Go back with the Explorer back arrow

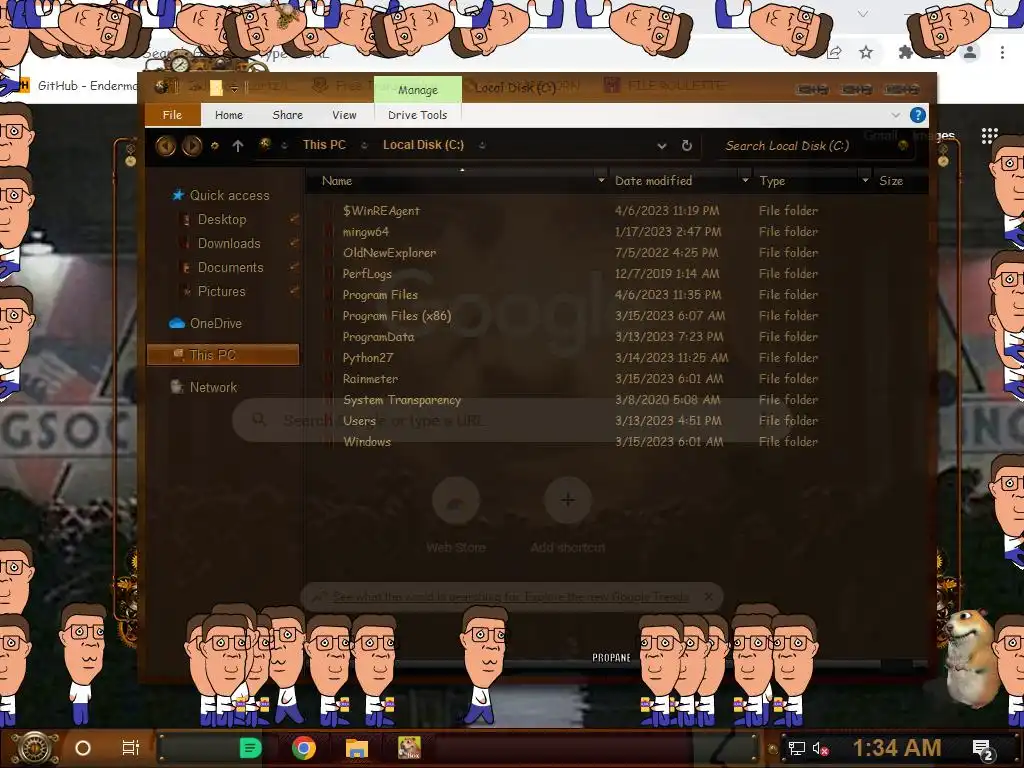pos(165,146)
